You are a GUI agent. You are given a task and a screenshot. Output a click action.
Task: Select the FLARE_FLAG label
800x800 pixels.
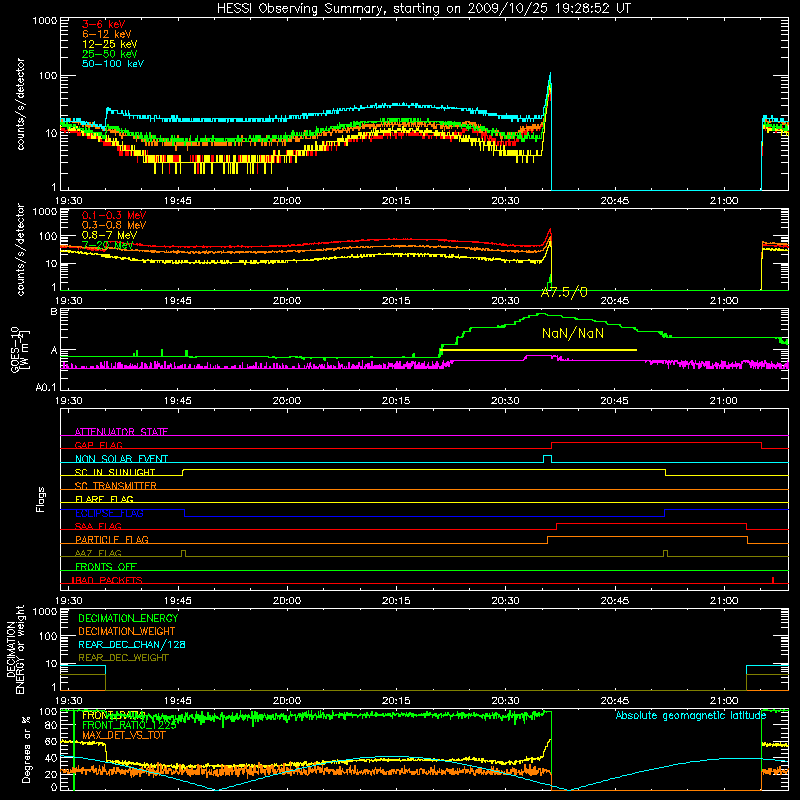click(x=104, y=499)
